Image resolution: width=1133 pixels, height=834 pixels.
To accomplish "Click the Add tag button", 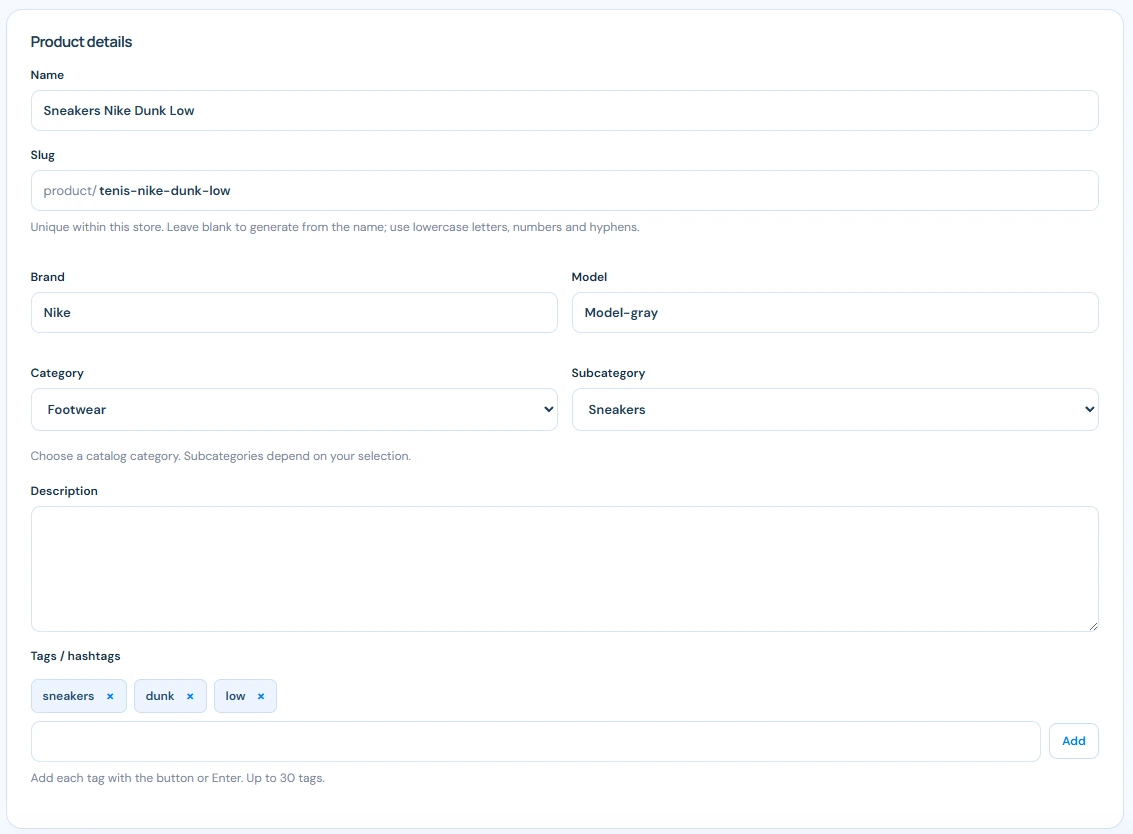I will click(x=1073, y=741).
